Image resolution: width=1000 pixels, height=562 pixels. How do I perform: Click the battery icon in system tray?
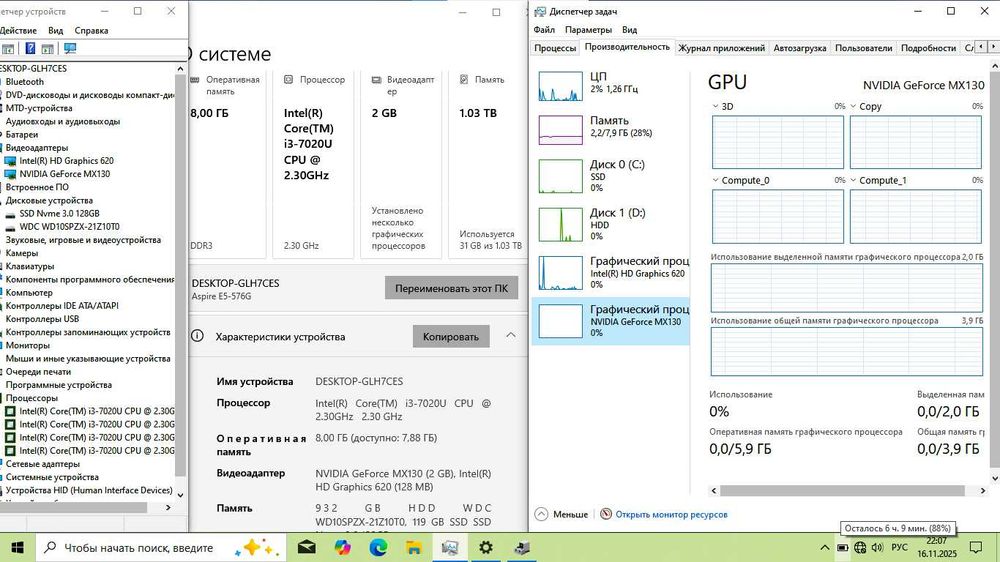click(x=842, y=547)
